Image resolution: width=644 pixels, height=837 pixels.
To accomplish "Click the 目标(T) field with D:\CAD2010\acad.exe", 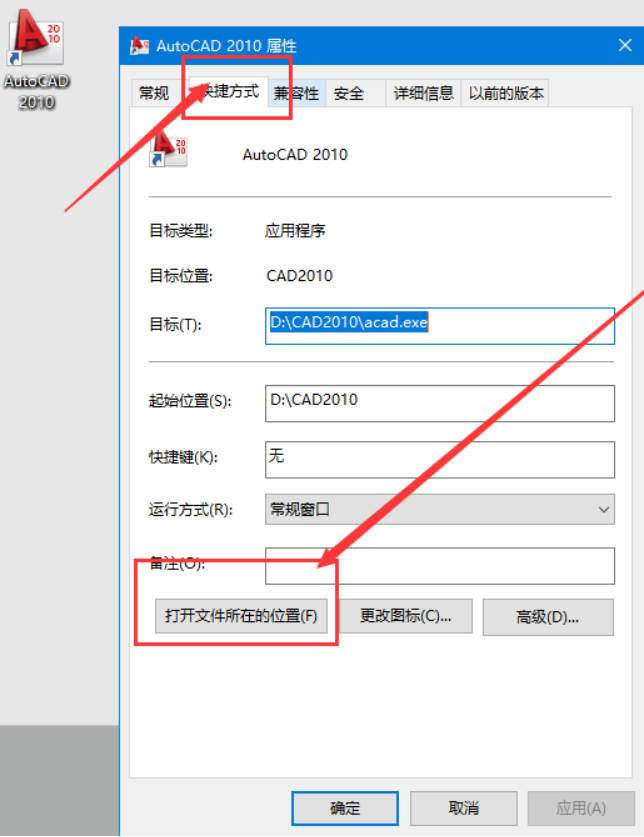I will coord(439,326).
